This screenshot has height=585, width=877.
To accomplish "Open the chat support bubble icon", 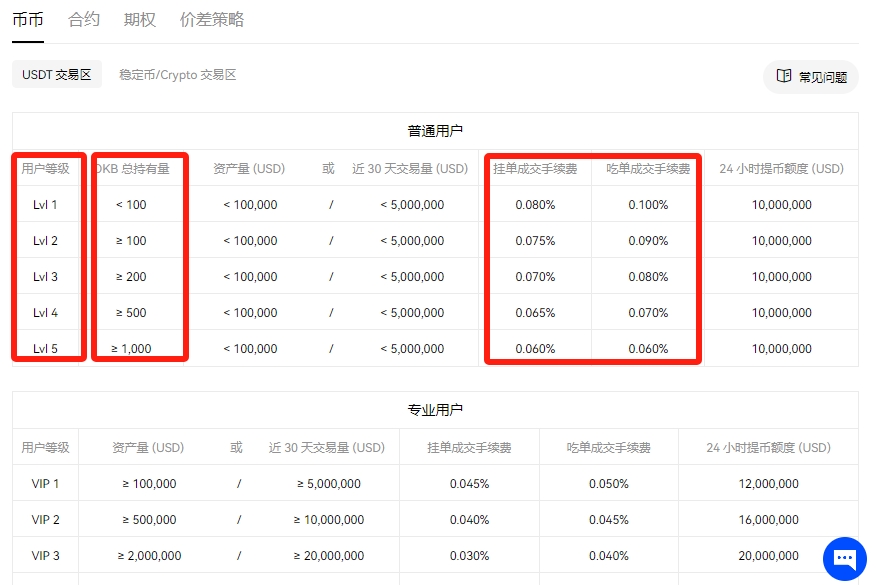I will point(845,558).
